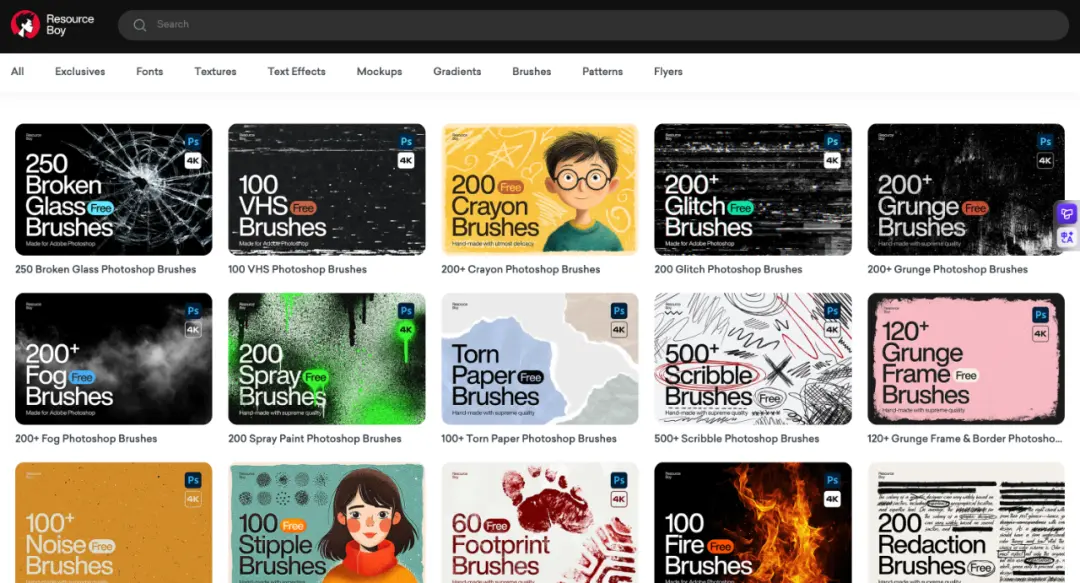Viewport: 1080px width, 583px height.
Task: Switch to the Mockups category
Action: (380, 71)
